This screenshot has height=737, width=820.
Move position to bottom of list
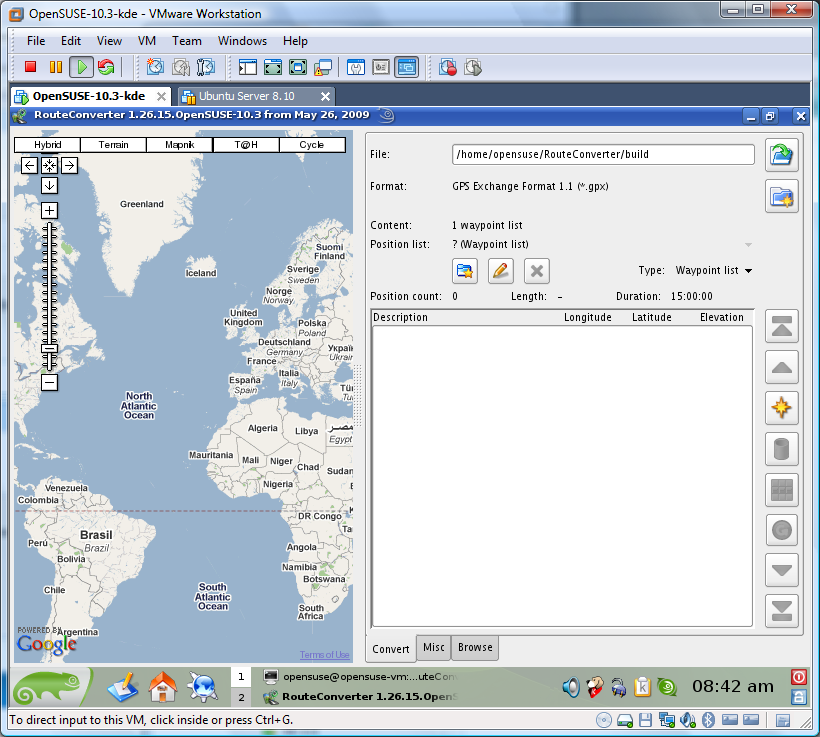[x=781, y=610]
